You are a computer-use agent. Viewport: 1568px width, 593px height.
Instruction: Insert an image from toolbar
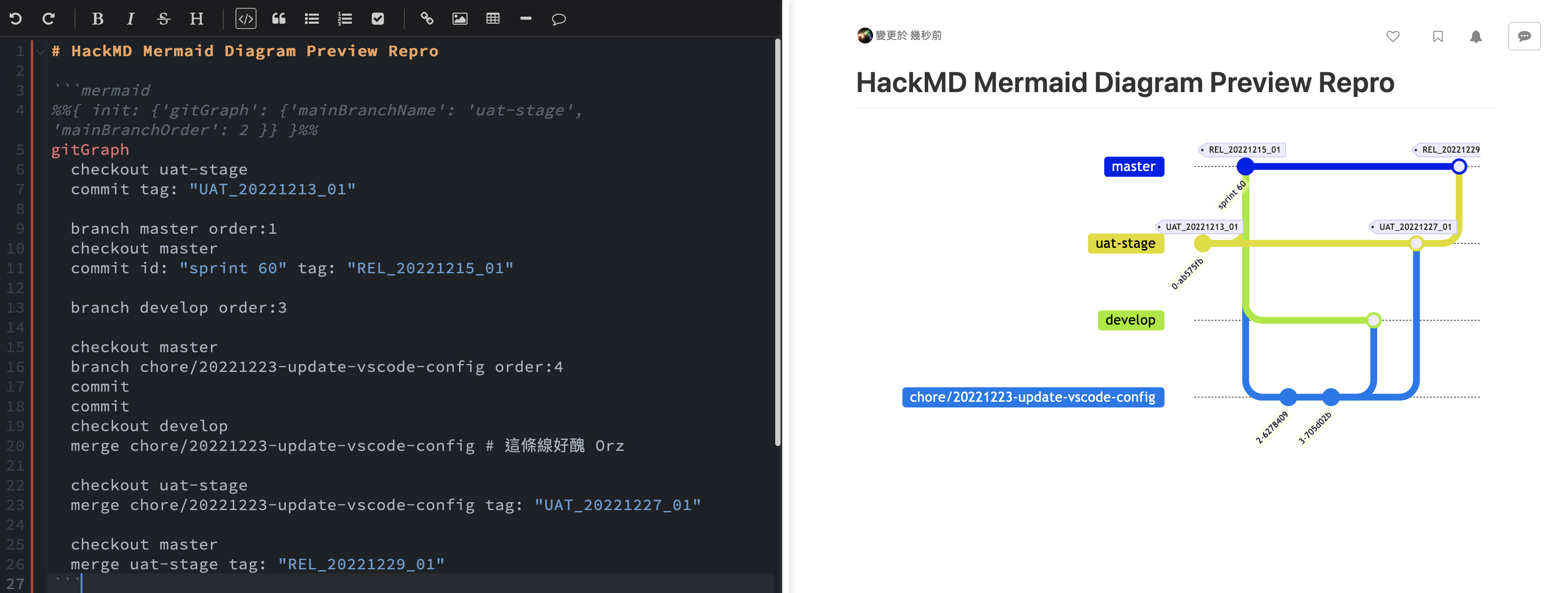pos(460,19)
